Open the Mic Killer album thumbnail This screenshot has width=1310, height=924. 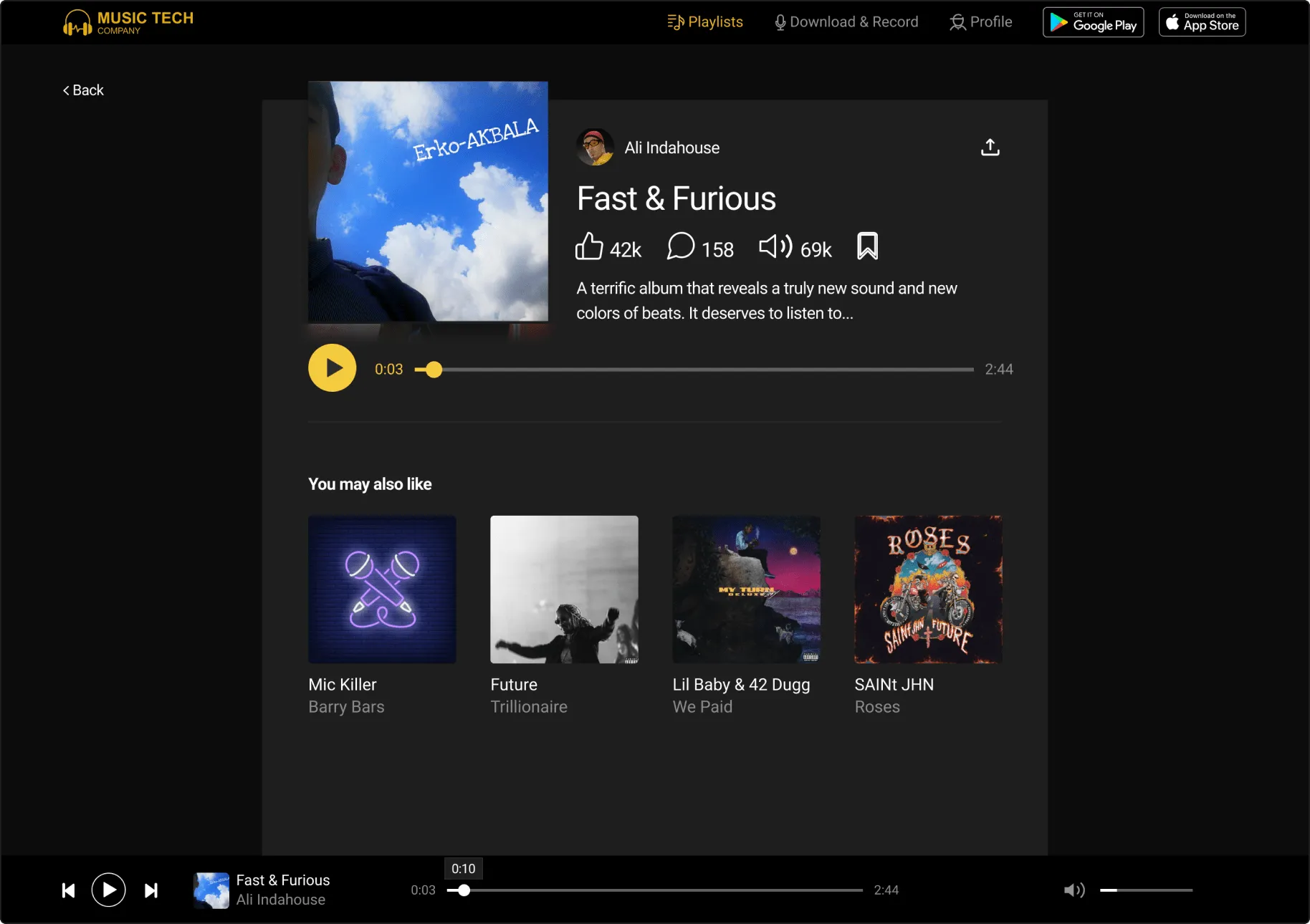382,589
